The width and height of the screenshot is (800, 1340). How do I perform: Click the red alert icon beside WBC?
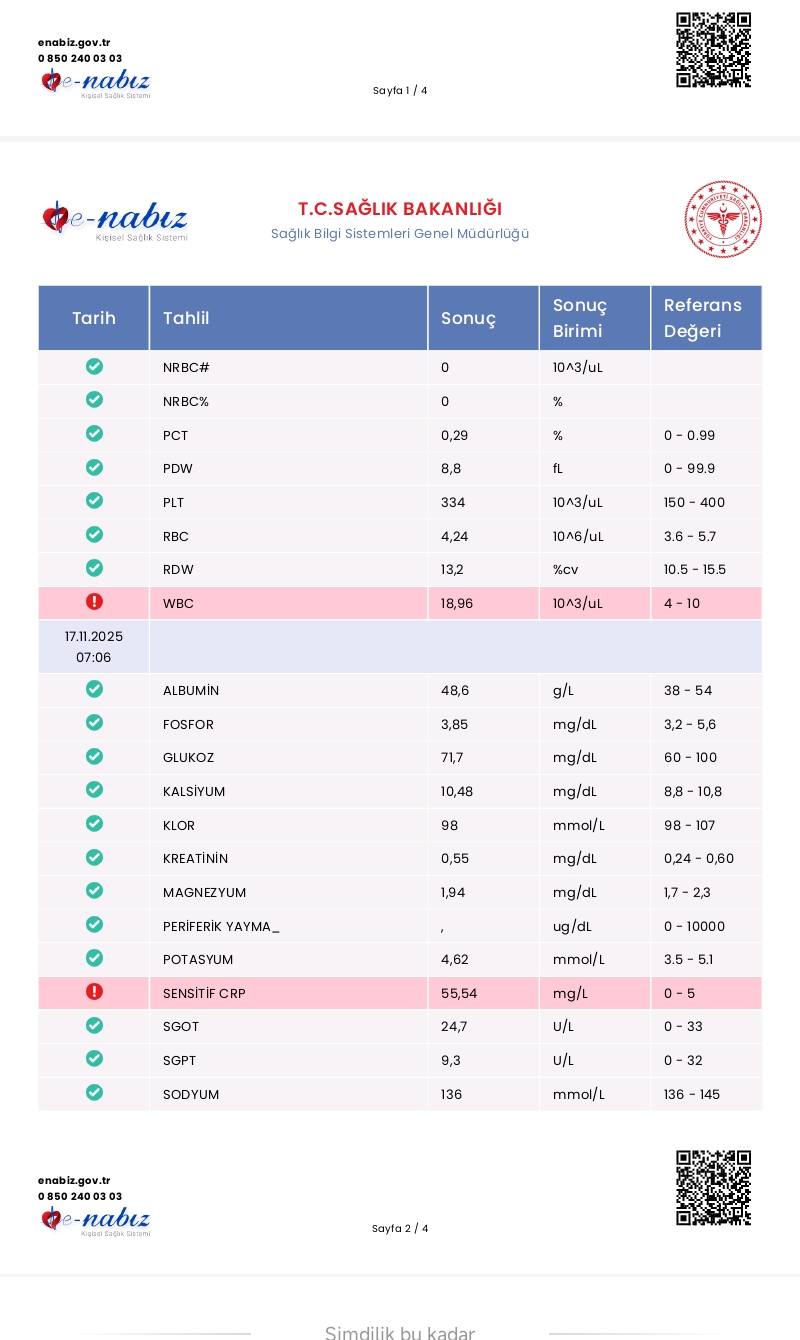pos(94,602)
